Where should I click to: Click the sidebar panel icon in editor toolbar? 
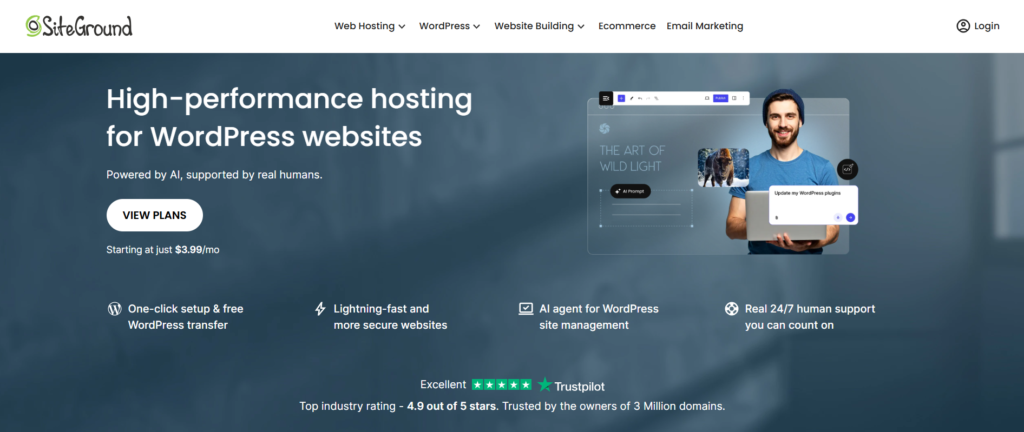point(734,98)
